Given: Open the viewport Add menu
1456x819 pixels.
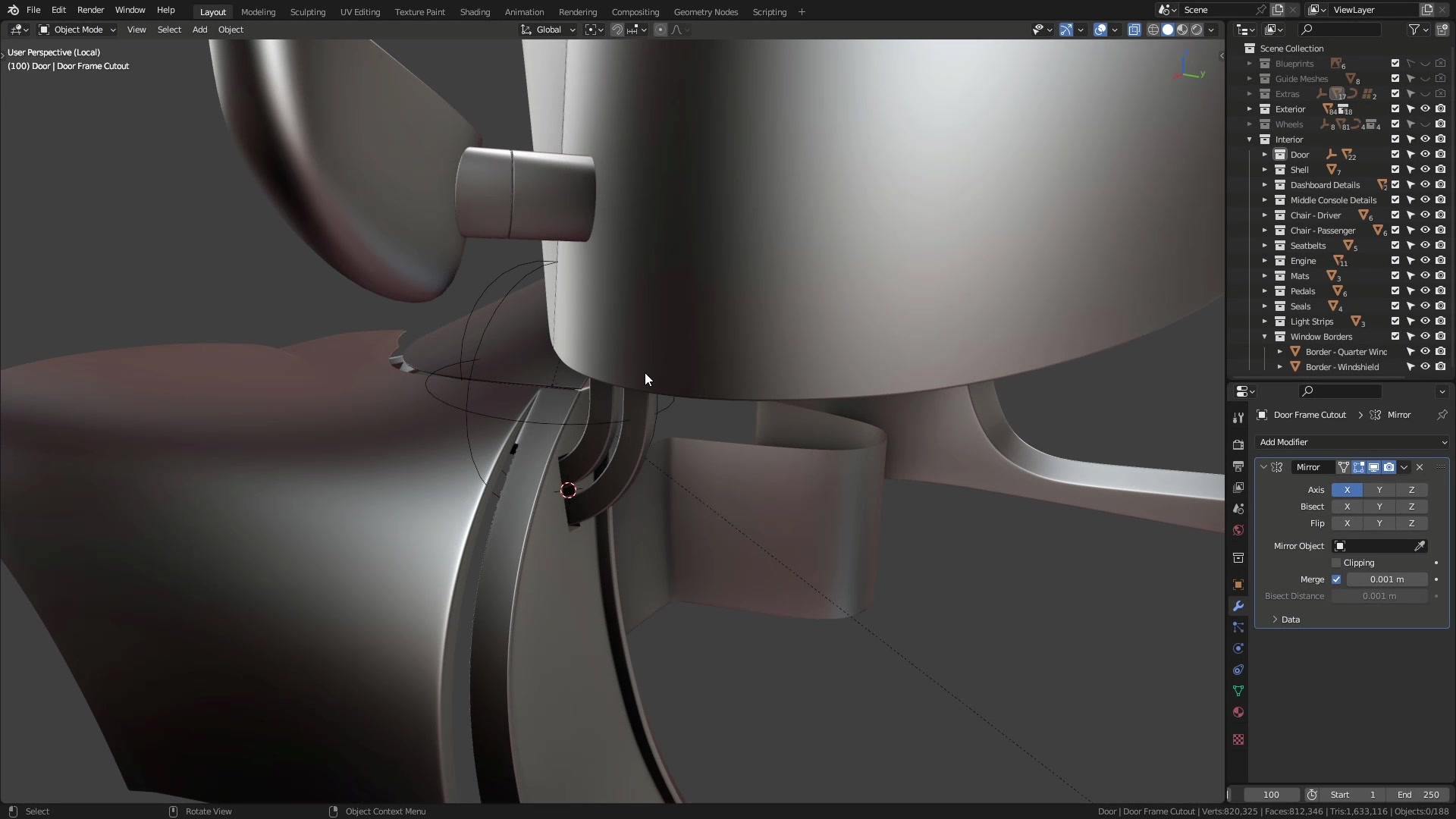Looking at the screenshot, I should coord(199,30).
